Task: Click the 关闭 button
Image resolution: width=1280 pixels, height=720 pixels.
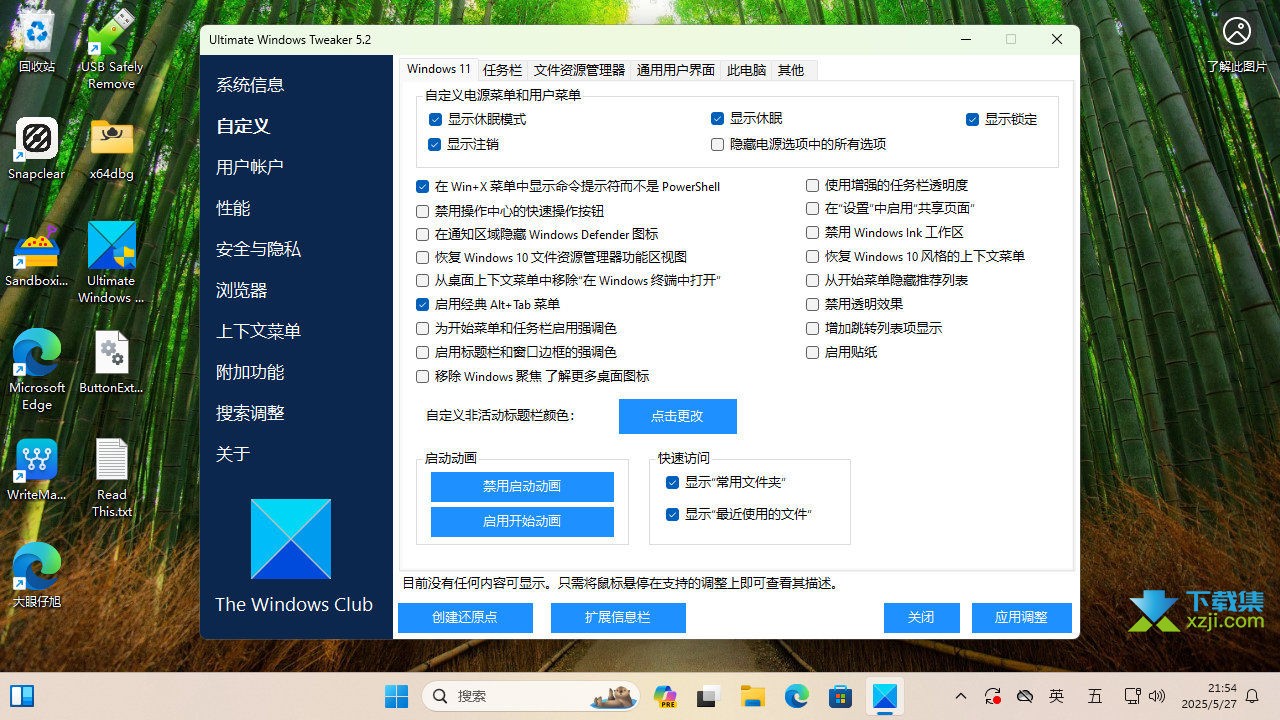Action: click(921, 617)
